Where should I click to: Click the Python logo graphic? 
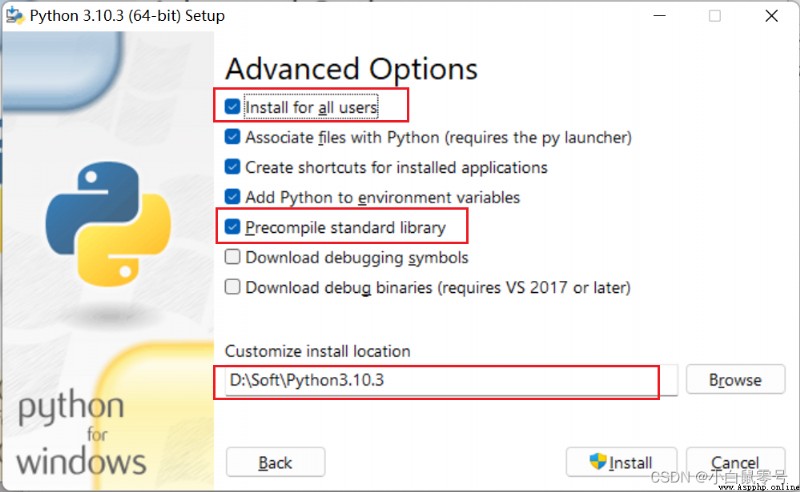(x=108, y=224)
